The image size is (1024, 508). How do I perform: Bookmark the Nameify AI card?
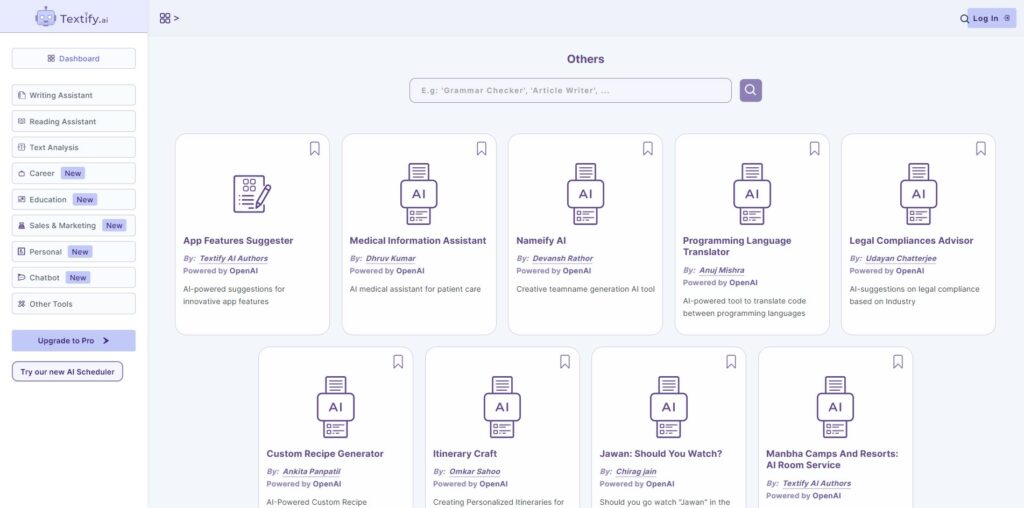[648, 149]
